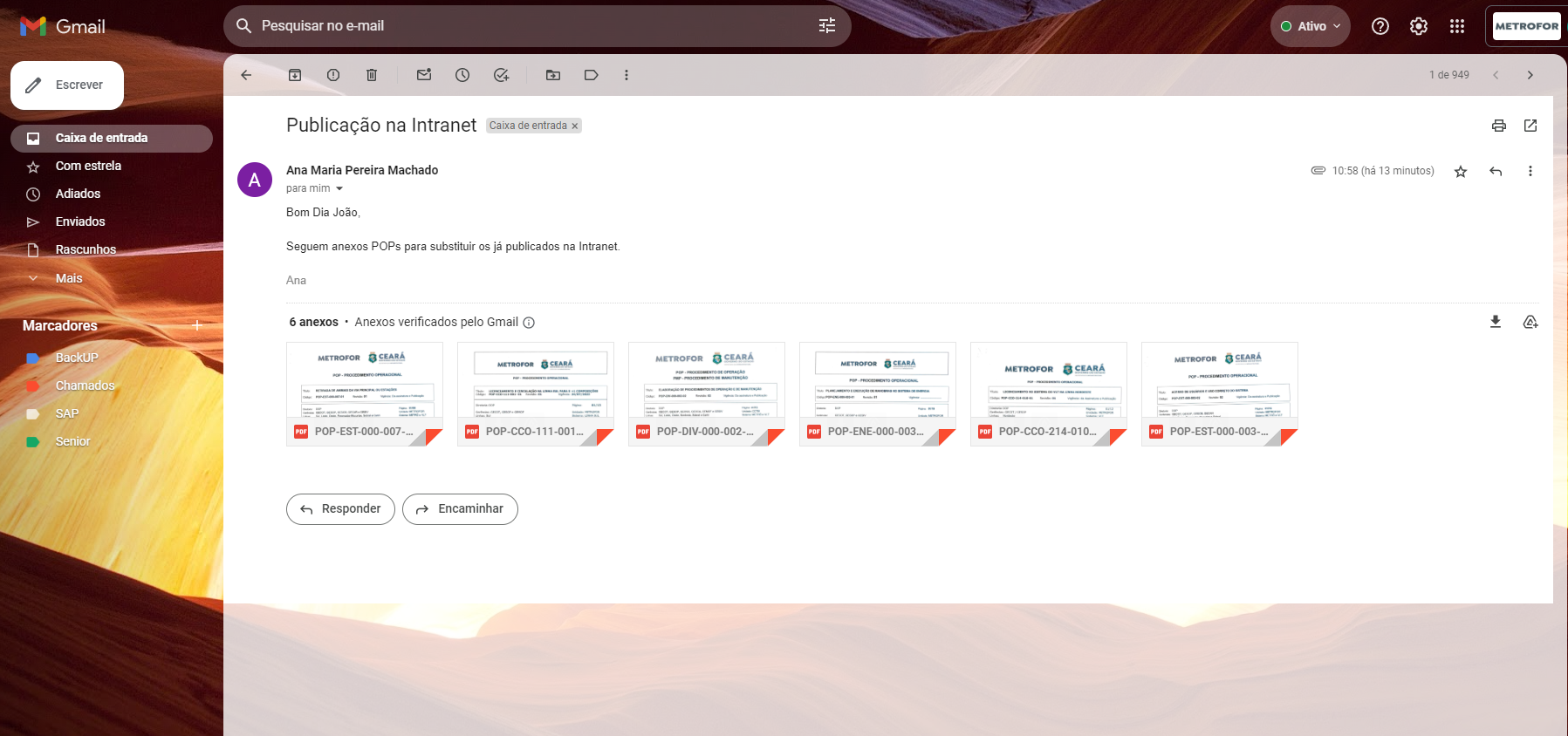This screenshot has height=736, width=1568.
Task: Compose a new email with Escrever
Action: point(67,85)
